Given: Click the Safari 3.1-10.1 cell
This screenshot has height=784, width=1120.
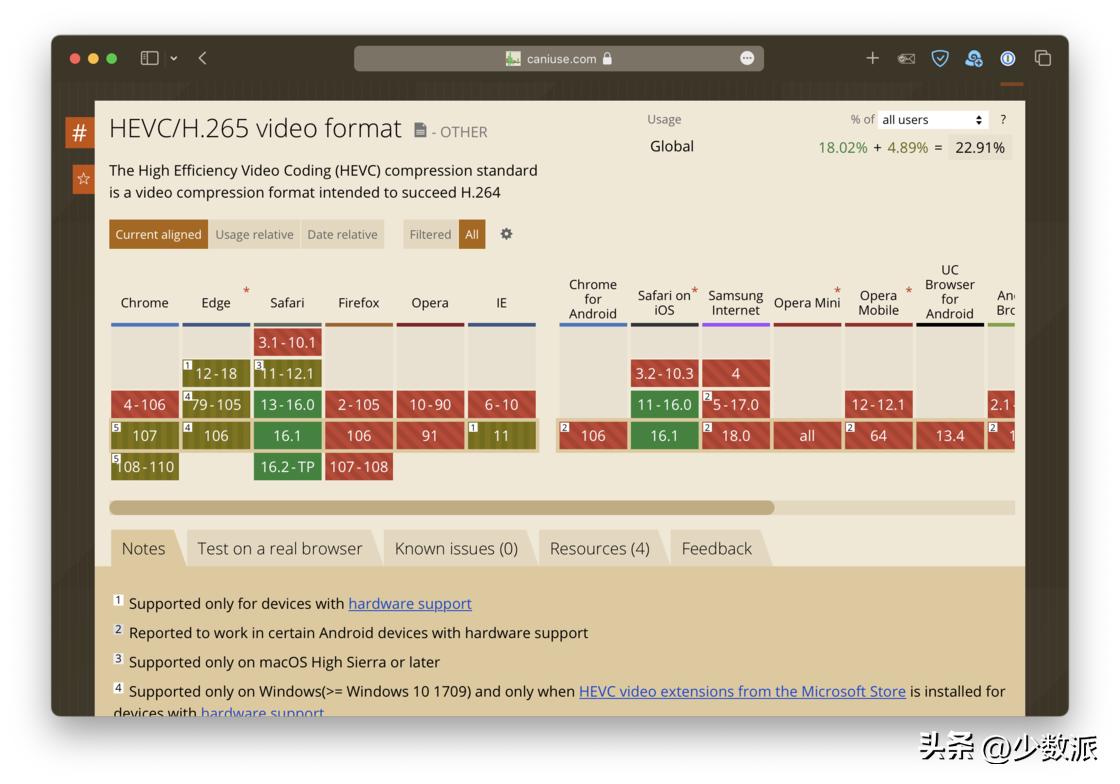Looking at the screenshot, I should pos(287,342).
